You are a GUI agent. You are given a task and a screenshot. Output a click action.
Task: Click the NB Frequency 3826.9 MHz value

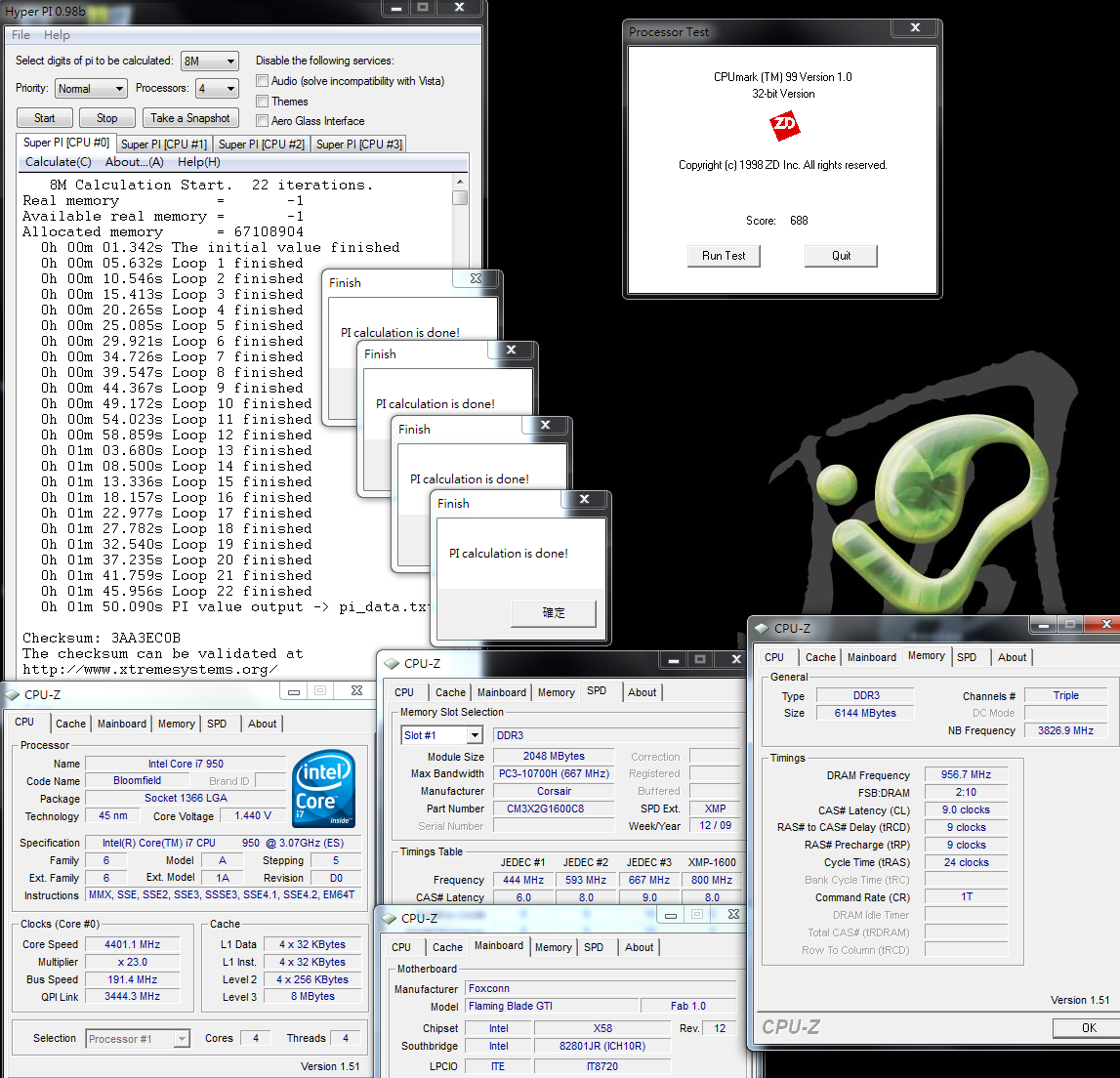click(1065, 730)
